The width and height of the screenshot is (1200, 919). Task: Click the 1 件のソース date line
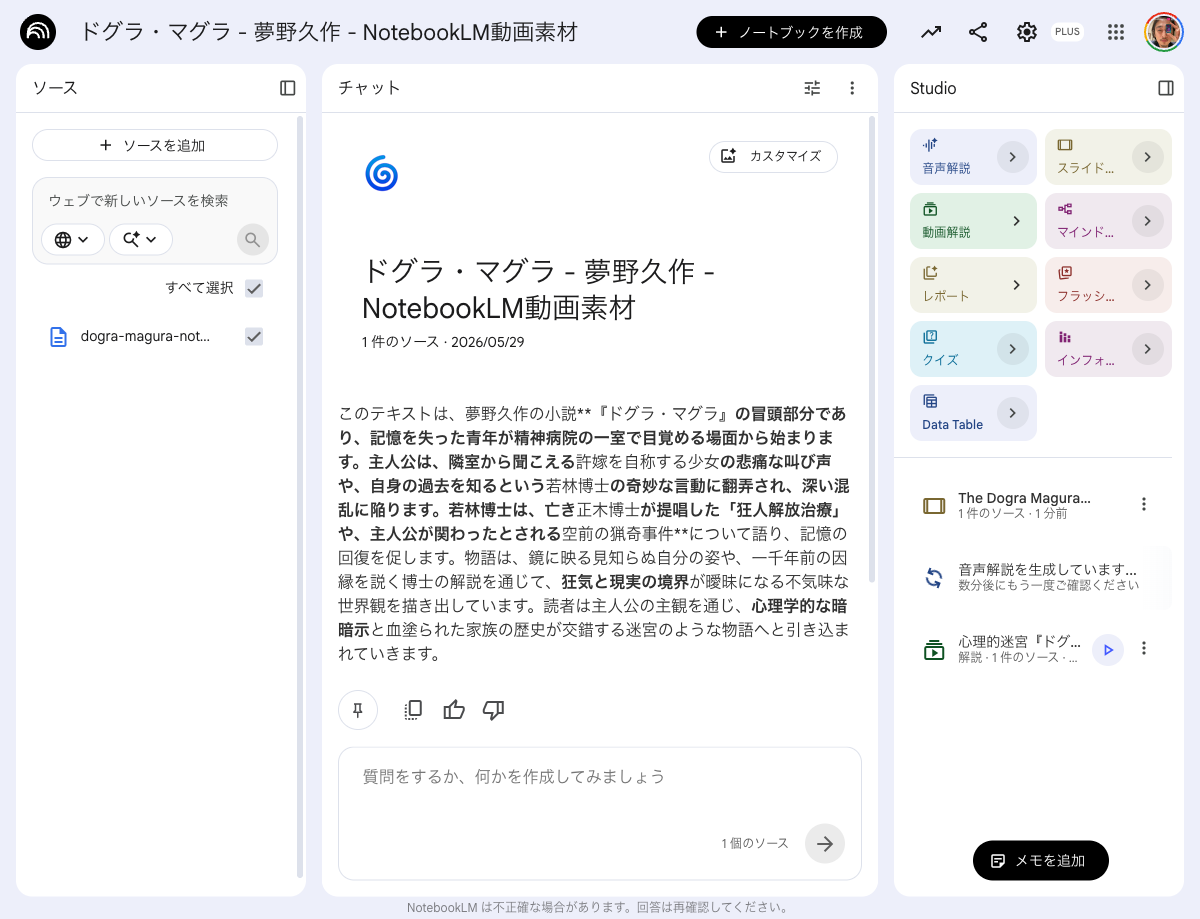click(x=443, y=342)
